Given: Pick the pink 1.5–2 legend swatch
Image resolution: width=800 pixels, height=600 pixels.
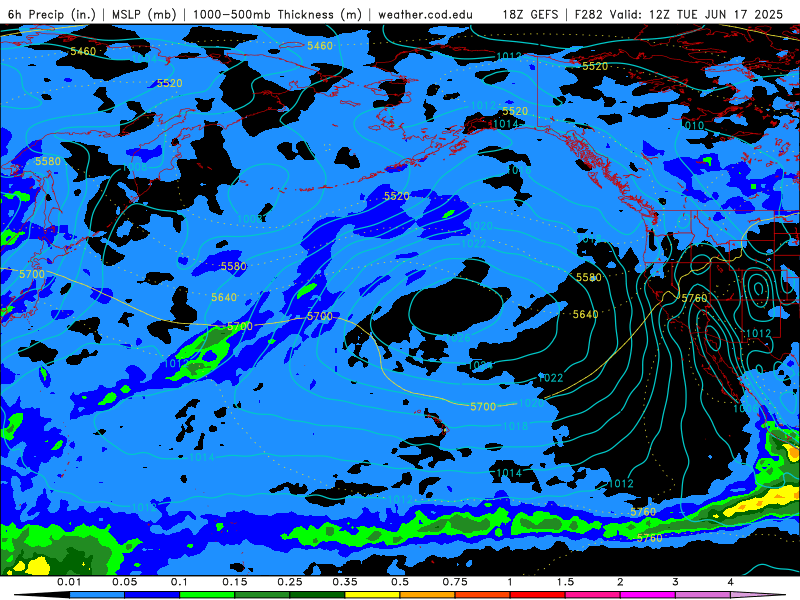Looking at the screenshot, I should click(x=593, y=595).
